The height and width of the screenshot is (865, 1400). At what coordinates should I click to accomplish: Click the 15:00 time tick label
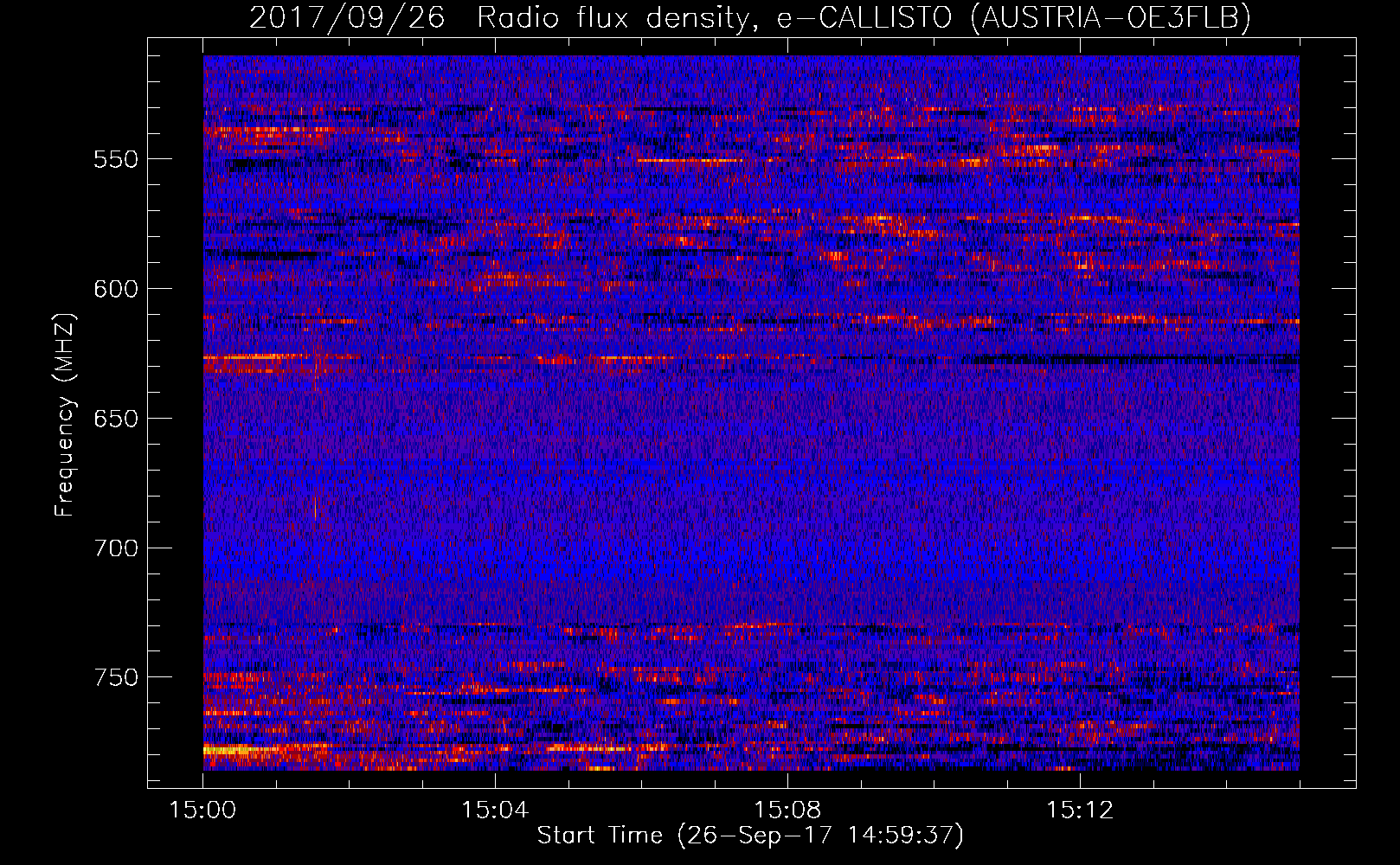[x=203, y=811]
